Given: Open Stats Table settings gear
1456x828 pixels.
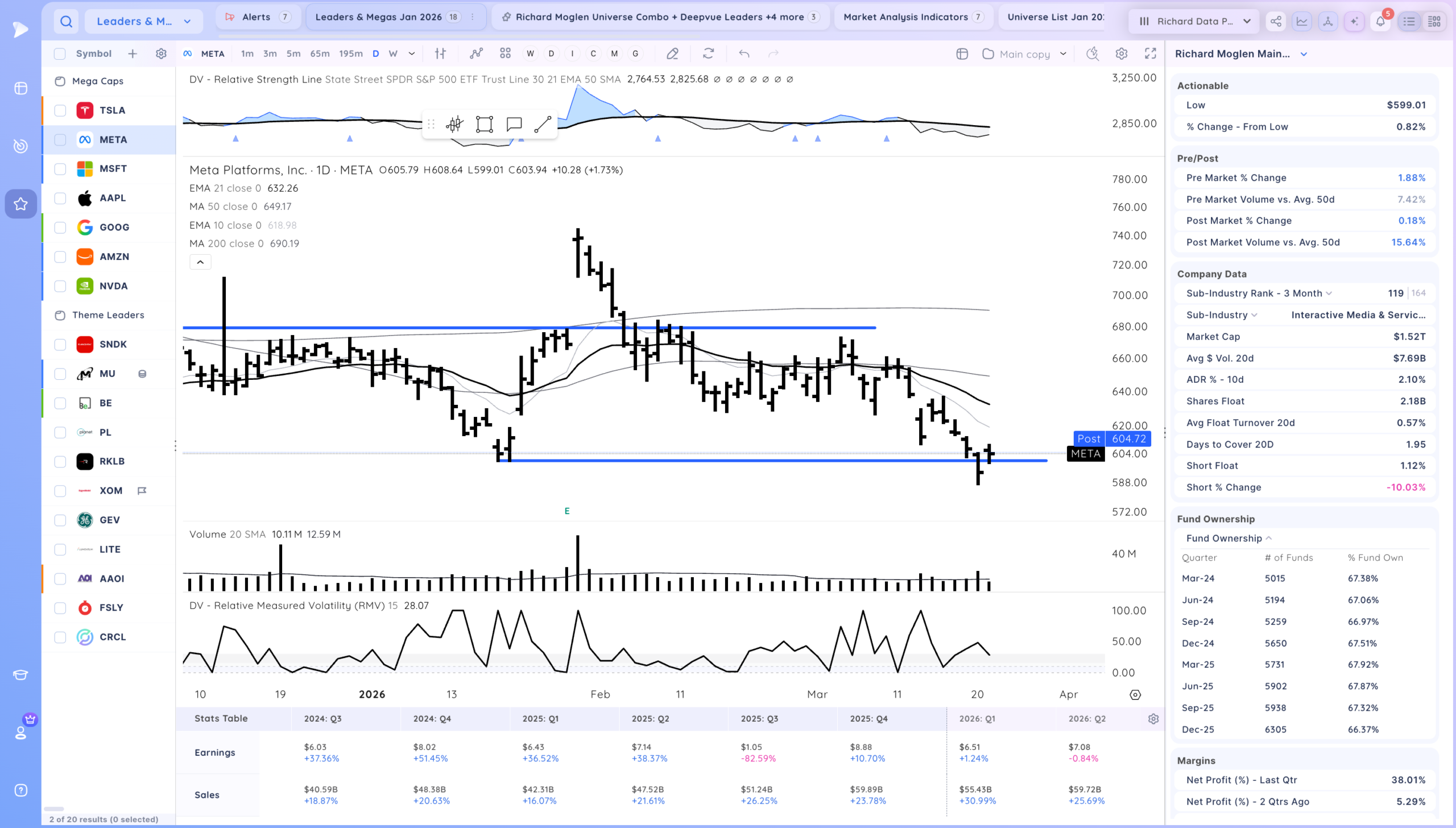Looking at the screenshot, I should click(x=1153, y=719).
